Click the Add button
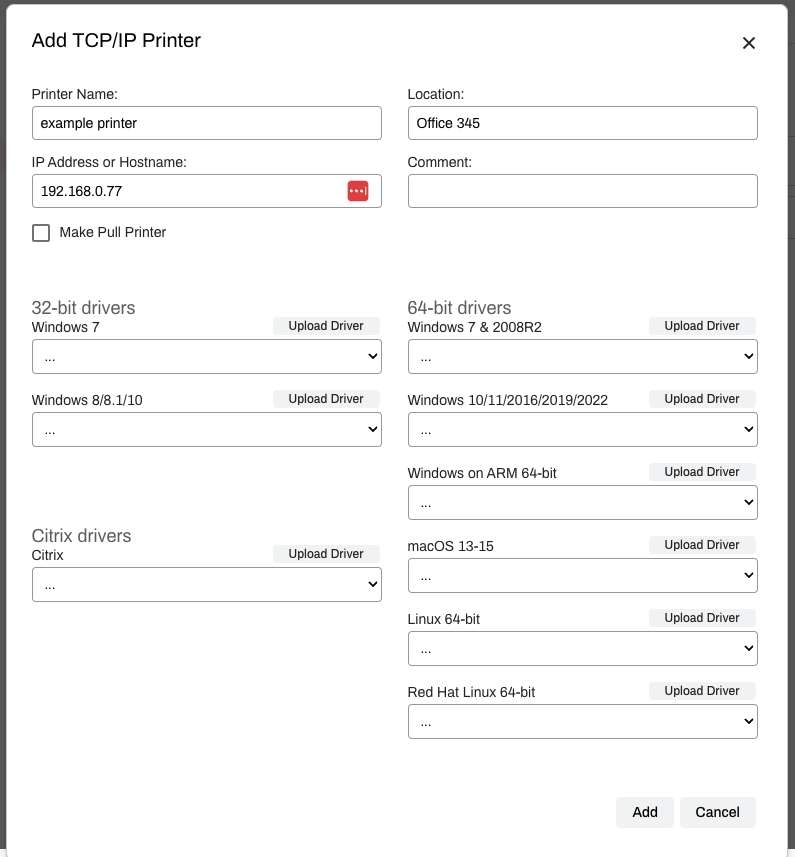Image resolution: width=795 pixels, height=857 pixels. (x=645, y=812)
